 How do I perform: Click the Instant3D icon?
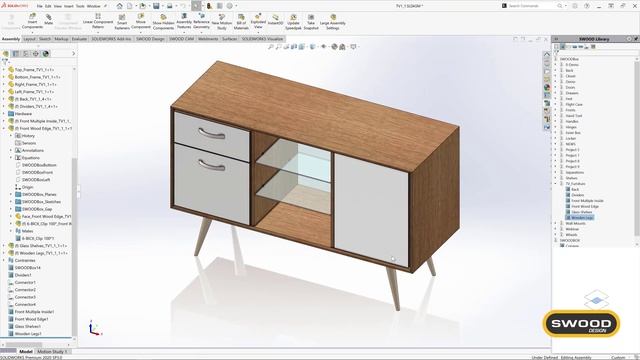[276, 20]
